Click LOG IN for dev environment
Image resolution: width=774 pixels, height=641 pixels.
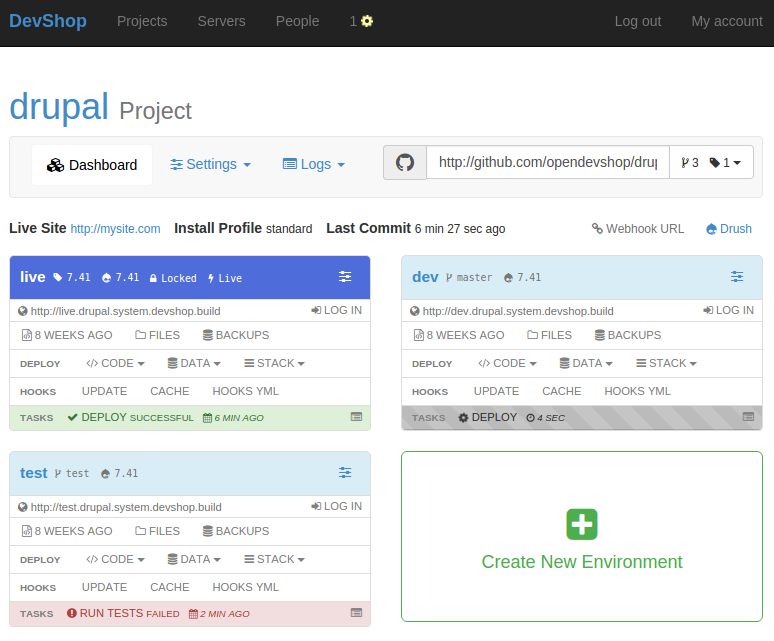[x=729, y=310]
